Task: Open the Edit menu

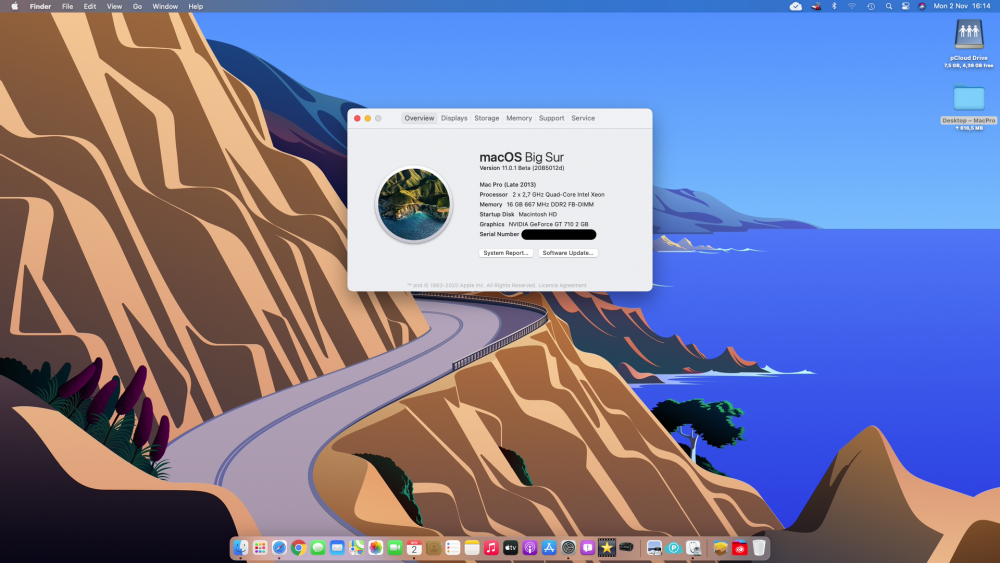Action: point(90,6)
